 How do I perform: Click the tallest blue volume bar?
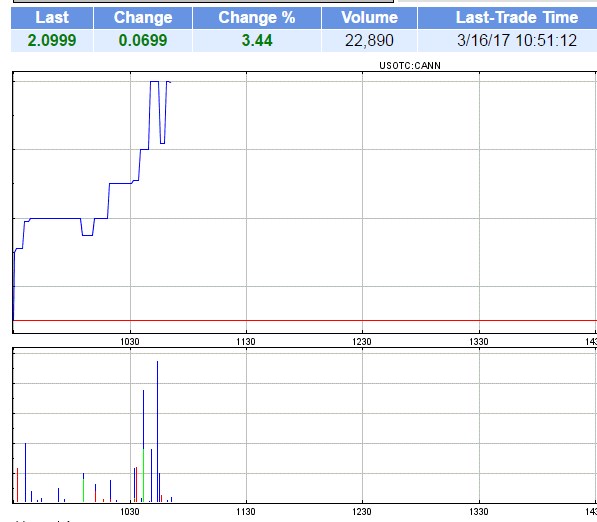(x=157, y=431)
